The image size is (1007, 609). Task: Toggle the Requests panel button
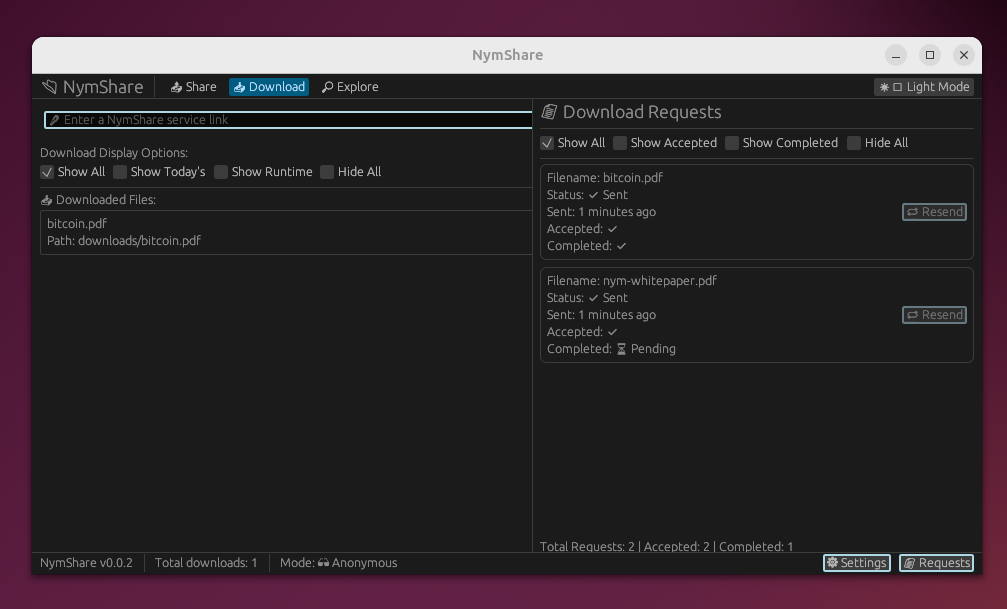[936, 563]
